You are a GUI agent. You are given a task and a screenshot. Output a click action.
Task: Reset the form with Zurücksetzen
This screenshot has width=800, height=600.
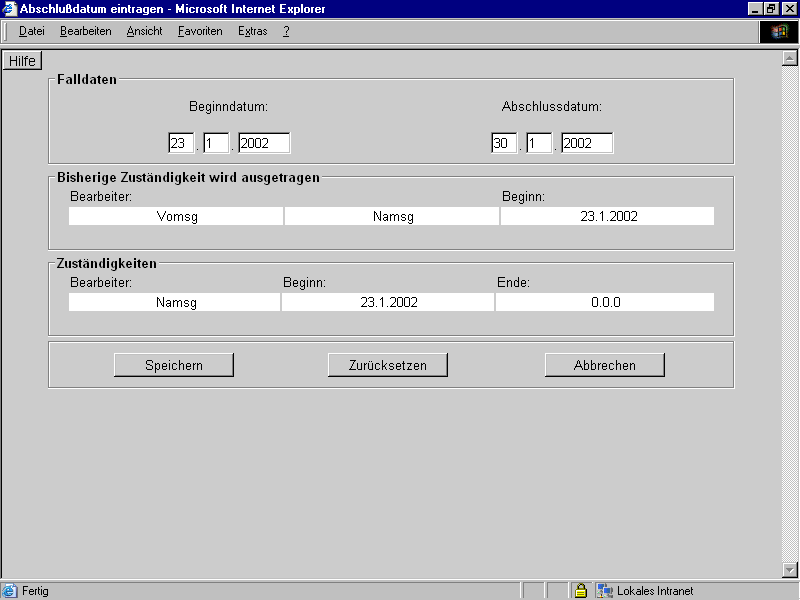coord(388,365)
